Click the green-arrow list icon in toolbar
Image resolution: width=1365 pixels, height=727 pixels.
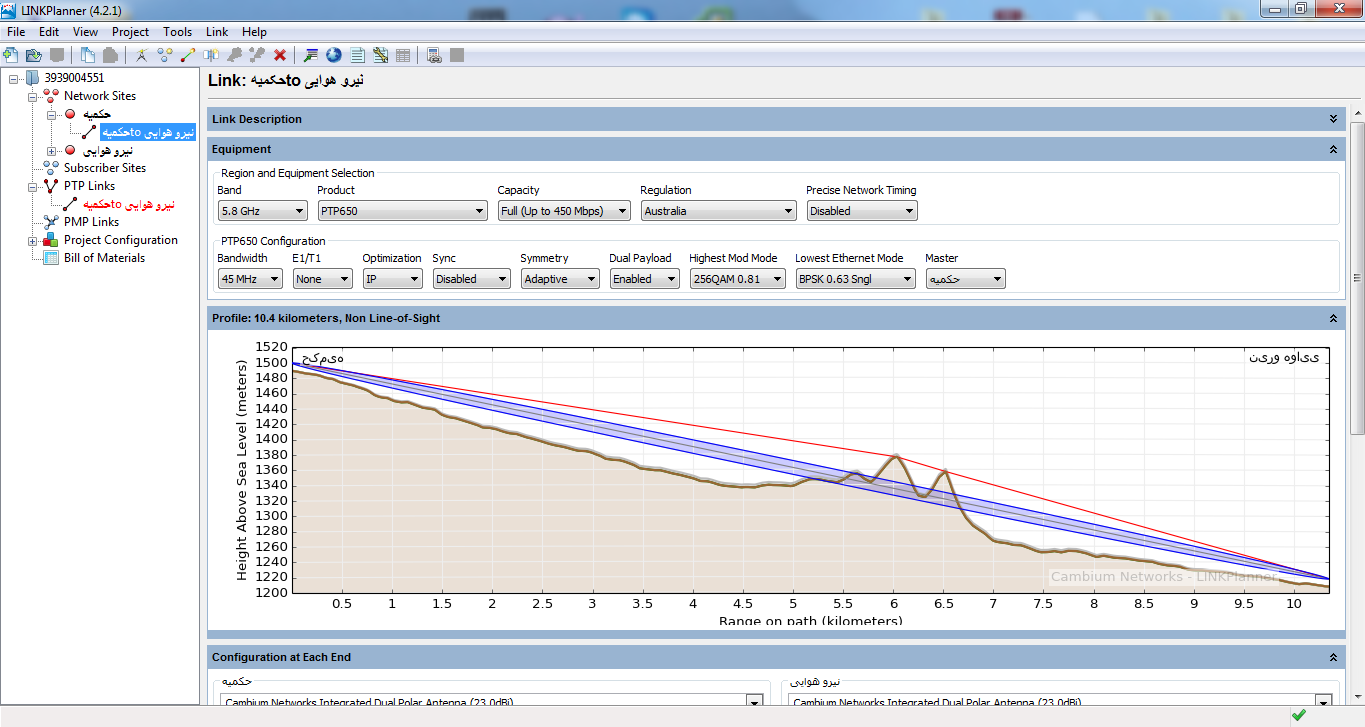[311, 55]
